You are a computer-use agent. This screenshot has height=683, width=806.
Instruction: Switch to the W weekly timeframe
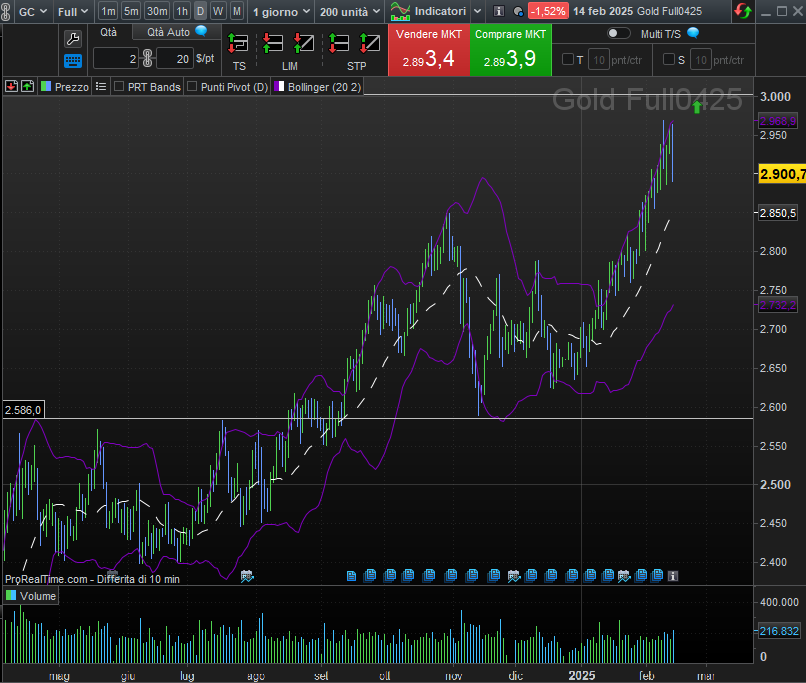point(218,11)
